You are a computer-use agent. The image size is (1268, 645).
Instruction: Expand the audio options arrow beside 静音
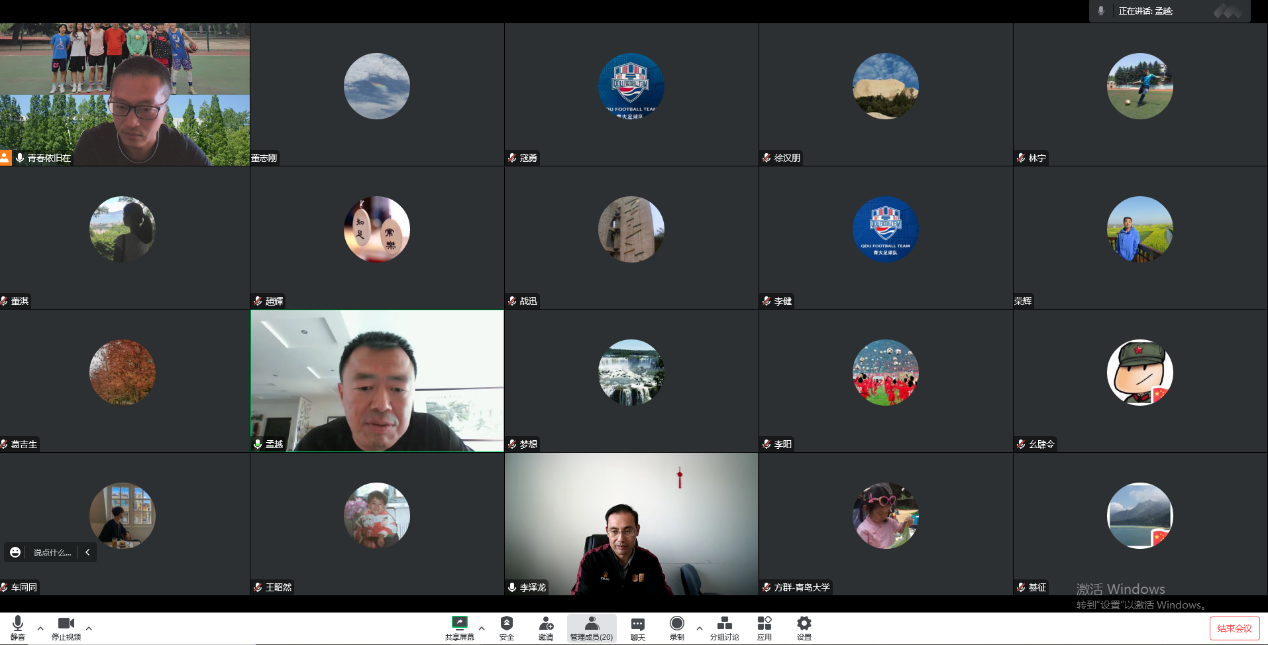coord(40,628)
